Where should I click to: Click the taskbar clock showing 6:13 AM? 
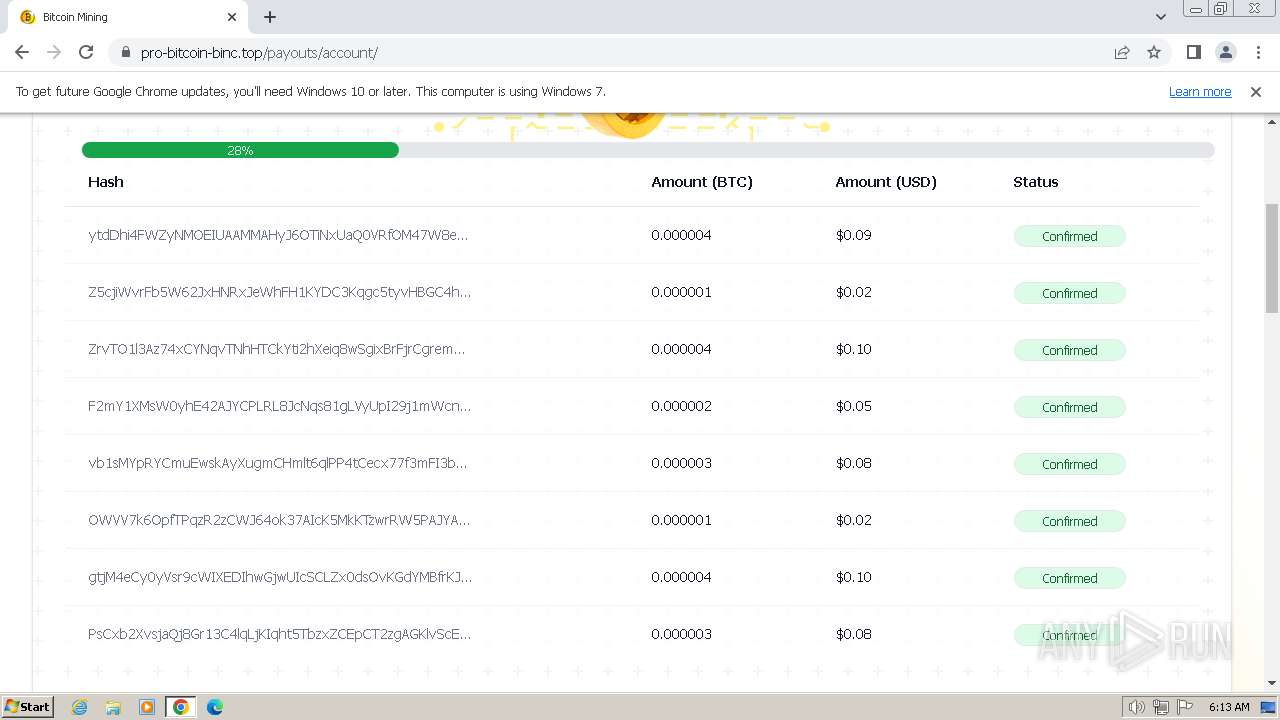click(x=1229, y=707)
